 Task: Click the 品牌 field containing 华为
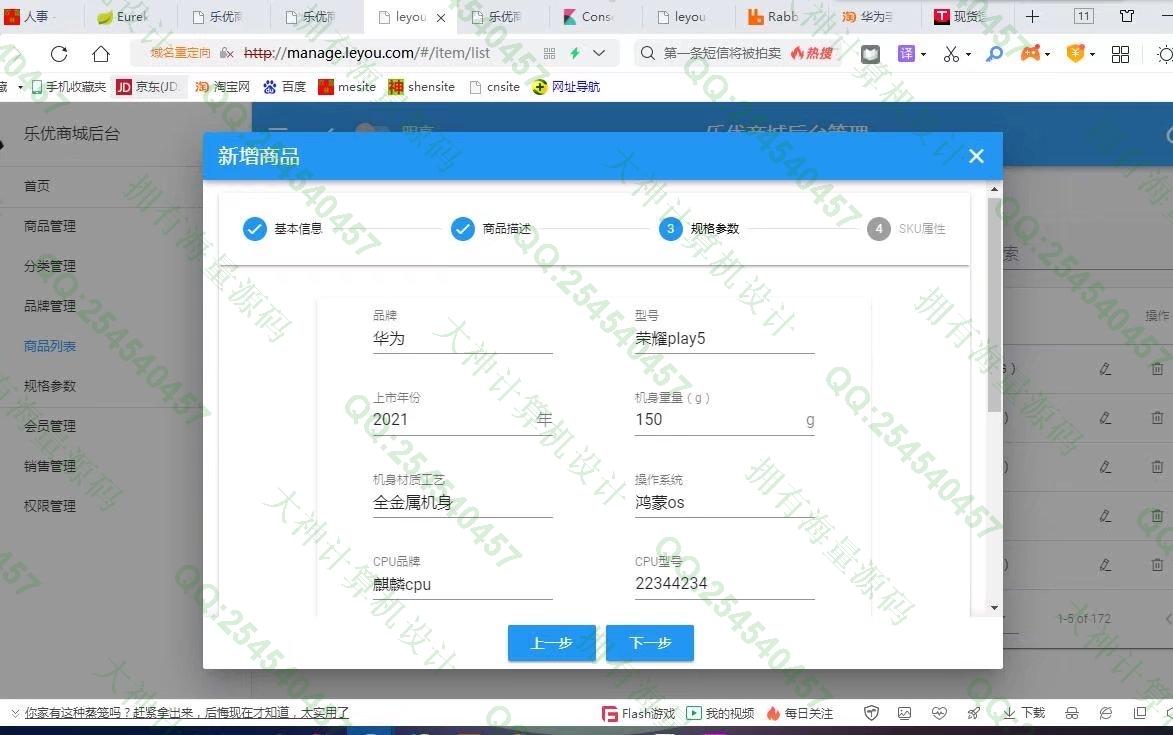[462, 339]
